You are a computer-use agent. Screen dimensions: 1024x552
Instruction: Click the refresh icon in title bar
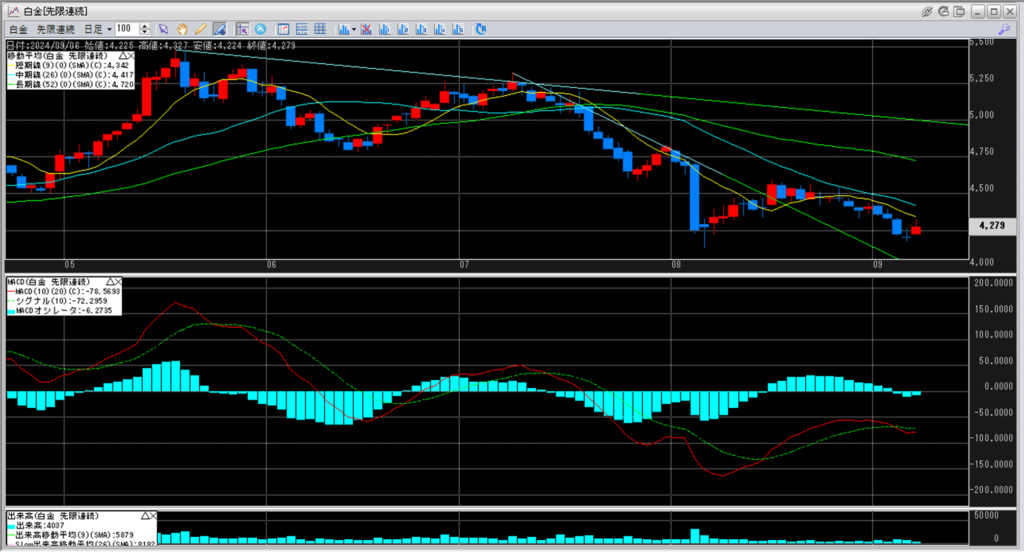(943, 11)
